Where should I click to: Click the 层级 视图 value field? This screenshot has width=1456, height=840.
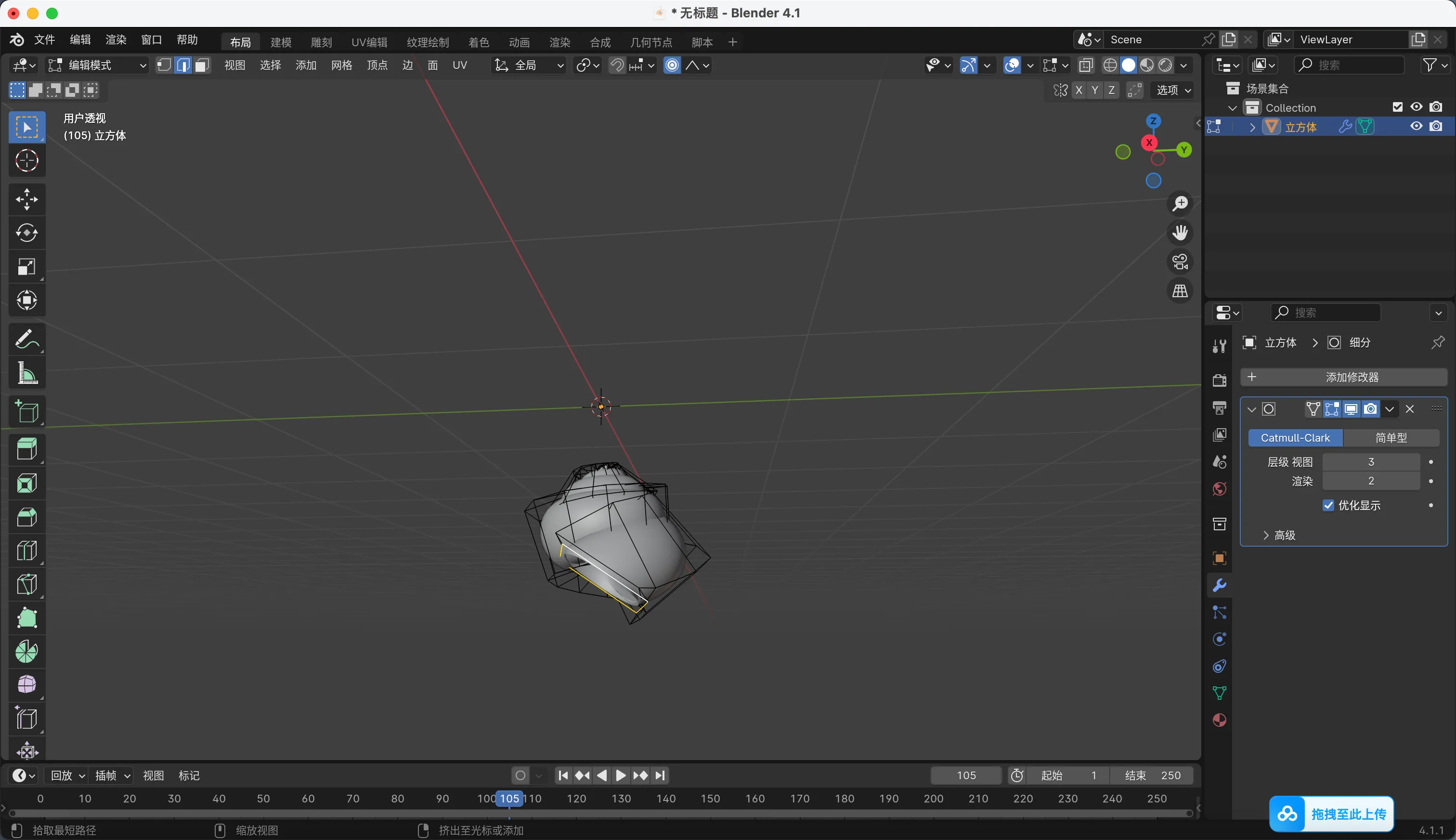1371,462
